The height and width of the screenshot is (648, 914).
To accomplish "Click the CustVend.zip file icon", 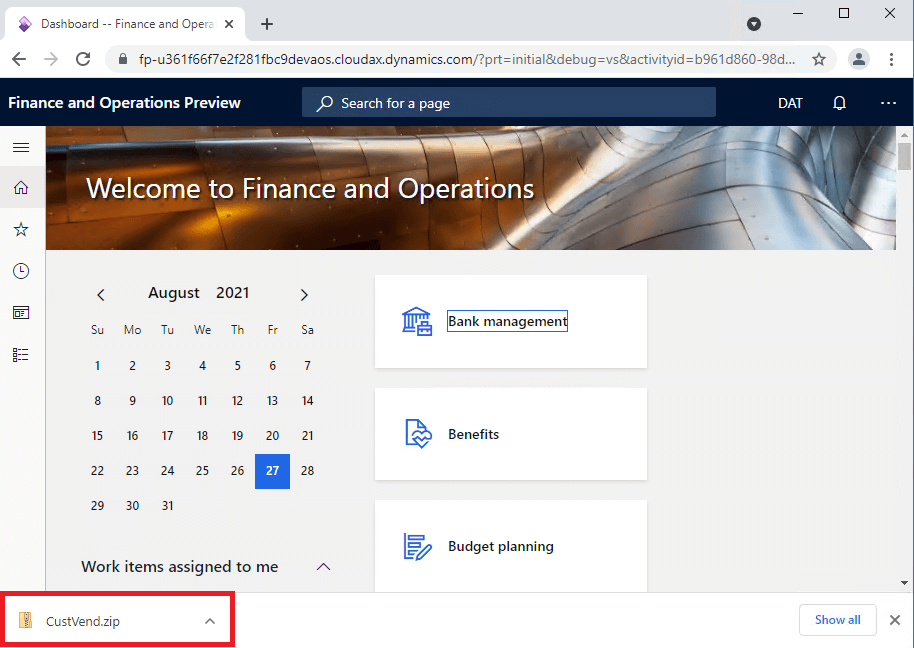I will click(25, 620).
